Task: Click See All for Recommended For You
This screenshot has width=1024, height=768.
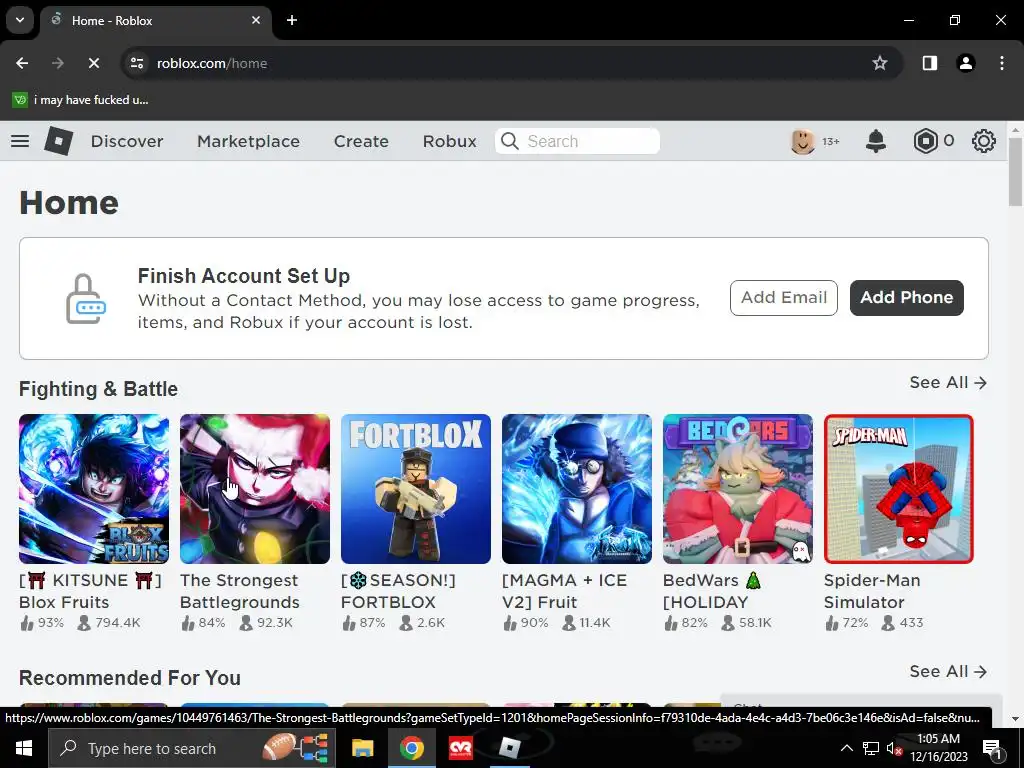Action: click(948, 671)
